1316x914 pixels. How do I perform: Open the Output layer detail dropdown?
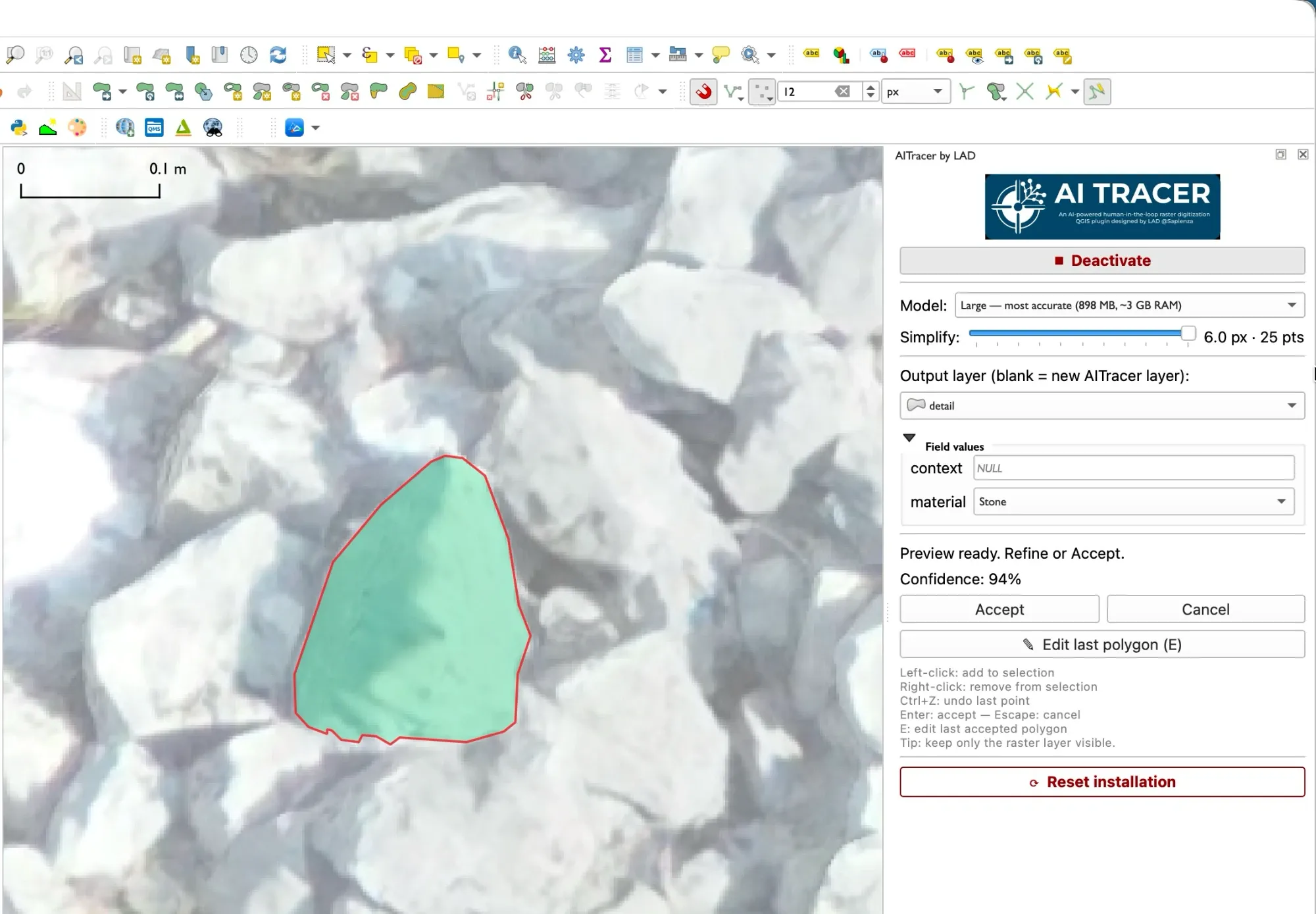(x=1102, y=405)
